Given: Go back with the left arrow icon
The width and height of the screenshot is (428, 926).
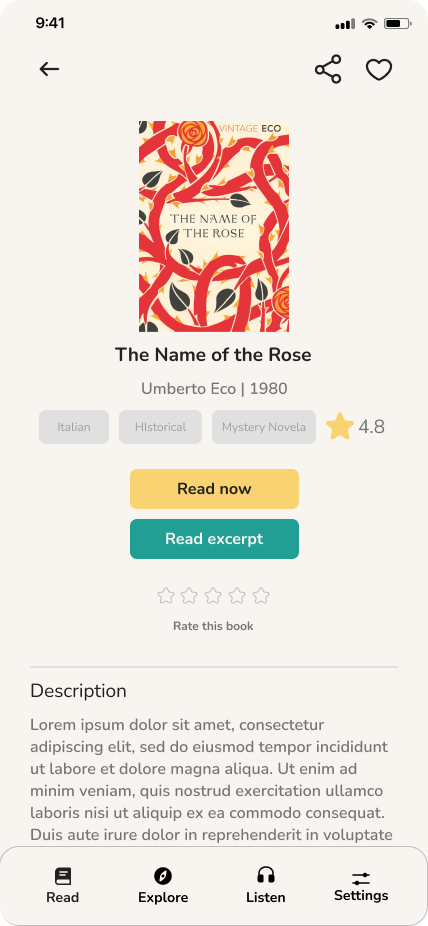Looking at the screenshot, I should [x=50, y=69].
